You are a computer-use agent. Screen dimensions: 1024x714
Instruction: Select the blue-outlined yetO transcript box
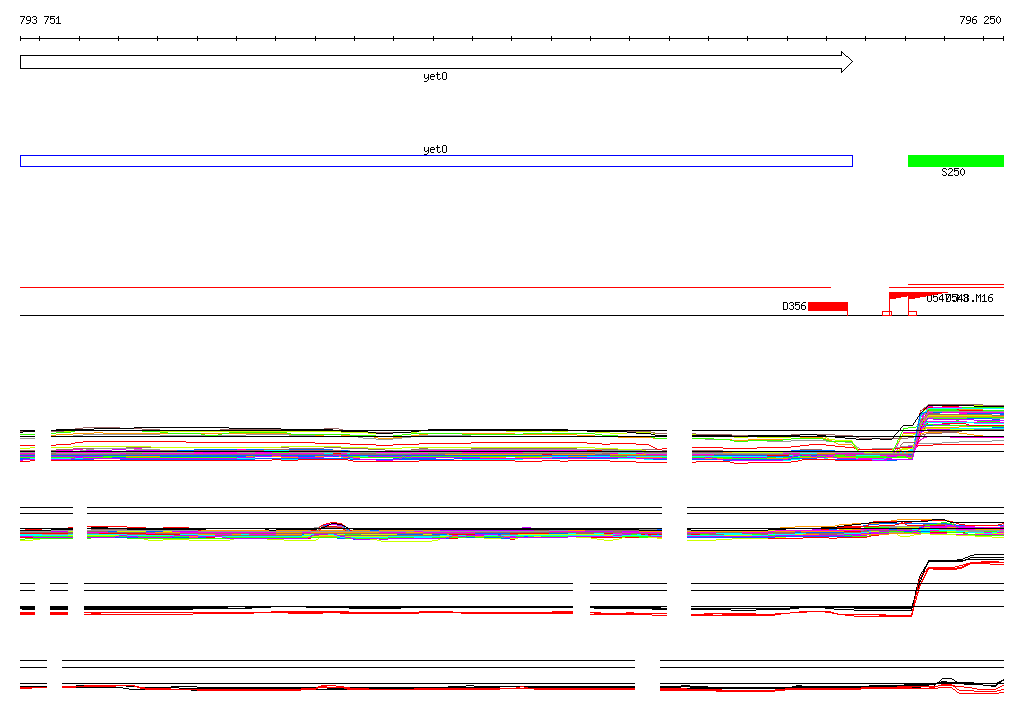(436, 161)
